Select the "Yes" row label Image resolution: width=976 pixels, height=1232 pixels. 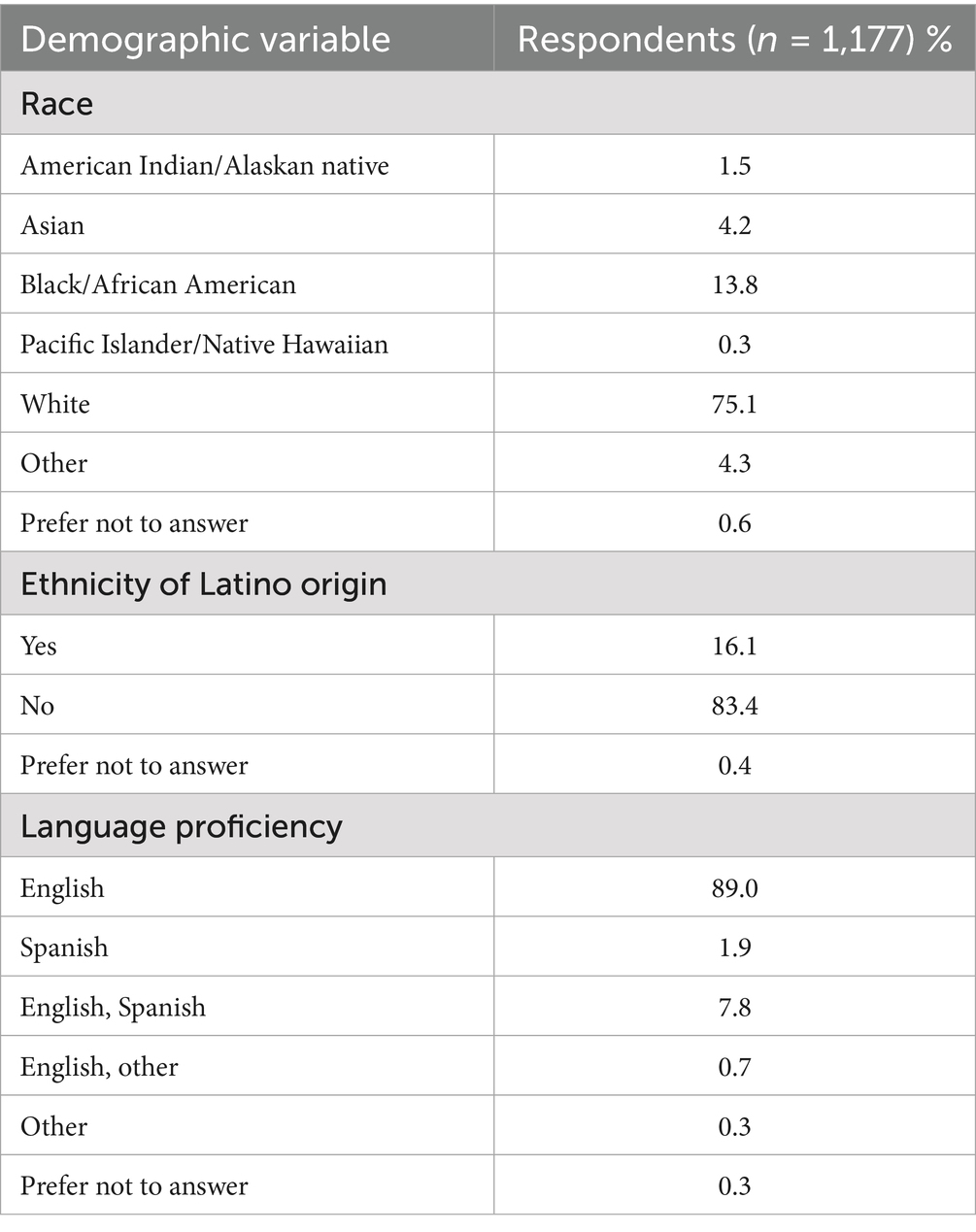pos(39,647)
